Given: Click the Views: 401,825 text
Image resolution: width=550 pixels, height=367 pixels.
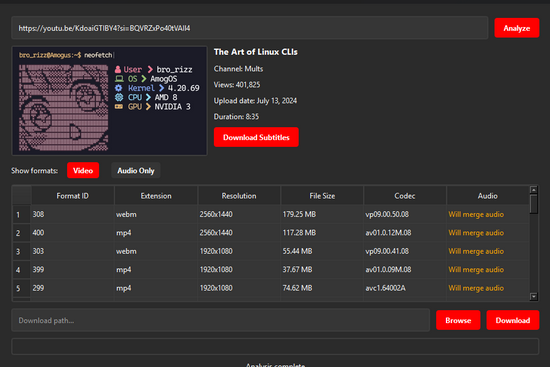Looking at the screenshot, I should pos(237,85).
